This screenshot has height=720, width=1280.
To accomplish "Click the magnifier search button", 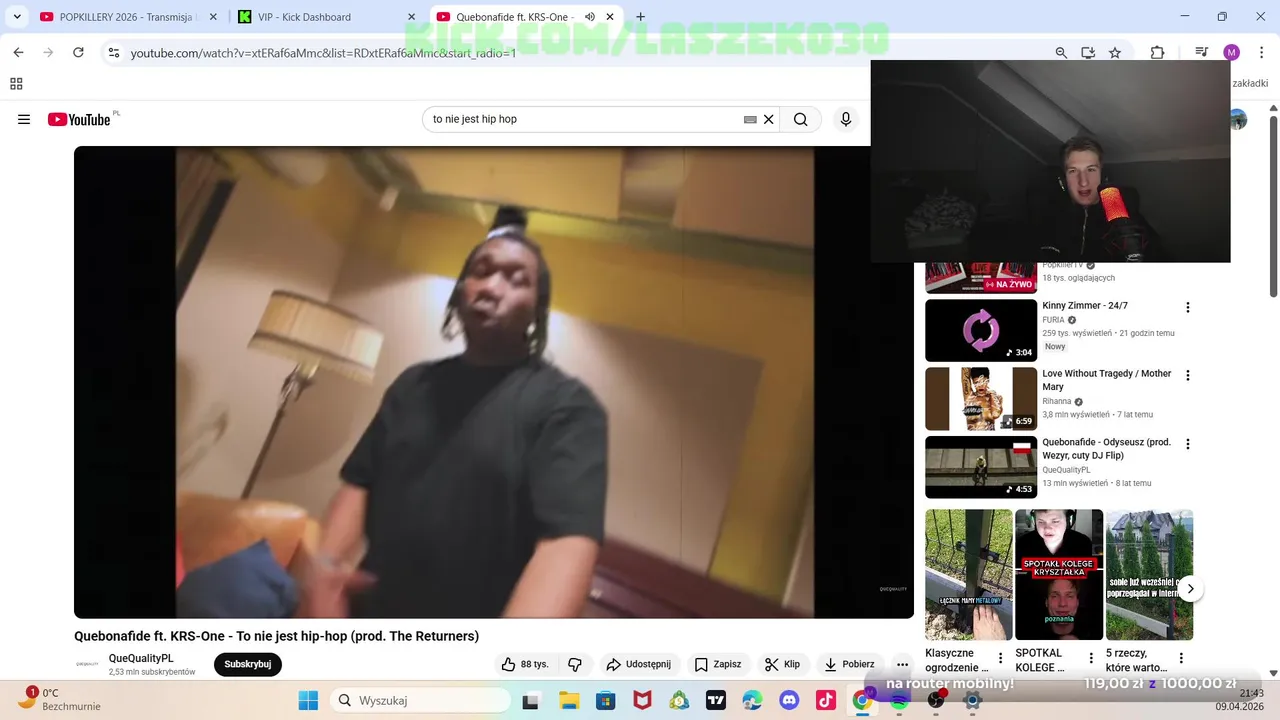I will coord(801,119).
